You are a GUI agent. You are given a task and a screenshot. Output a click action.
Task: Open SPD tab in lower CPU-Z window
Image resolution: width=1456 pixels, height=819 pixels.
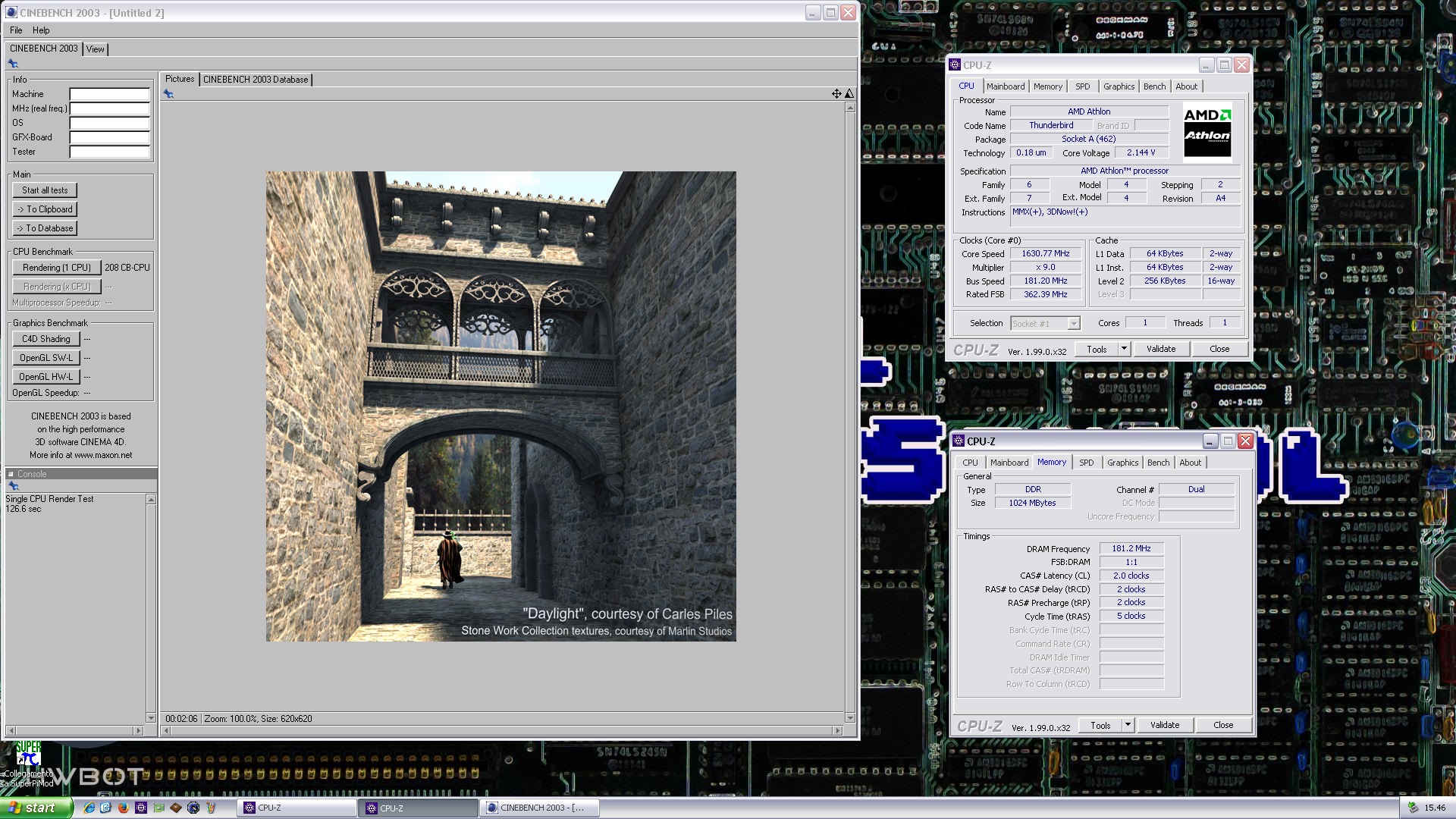coord(1087,463)
